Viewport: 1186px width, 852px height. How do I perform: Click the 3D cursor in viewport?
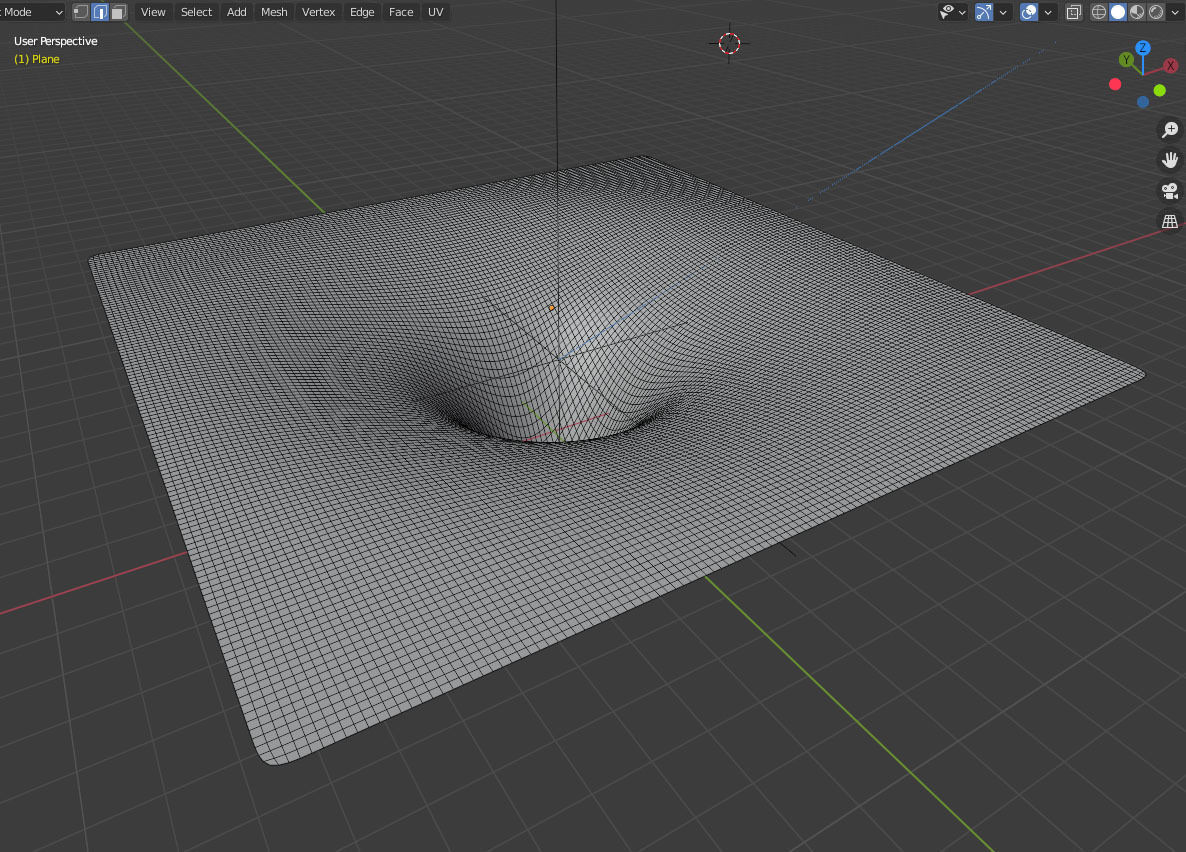pyautogui.click(x=729, y=44)
